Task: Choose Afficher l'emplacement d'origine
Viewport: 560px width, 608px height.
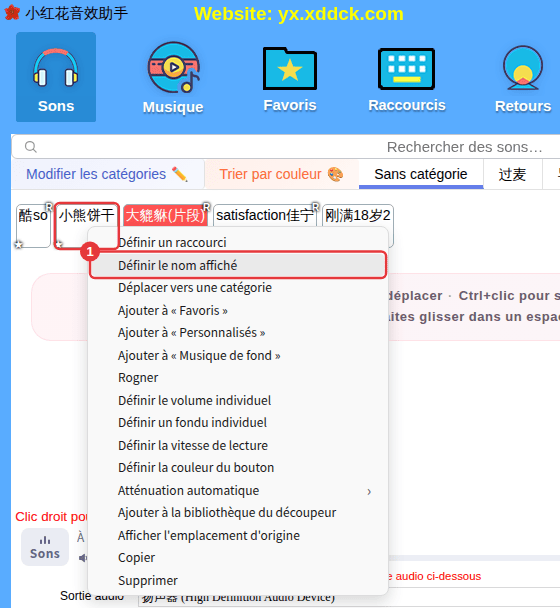Action: coord(238,535)
